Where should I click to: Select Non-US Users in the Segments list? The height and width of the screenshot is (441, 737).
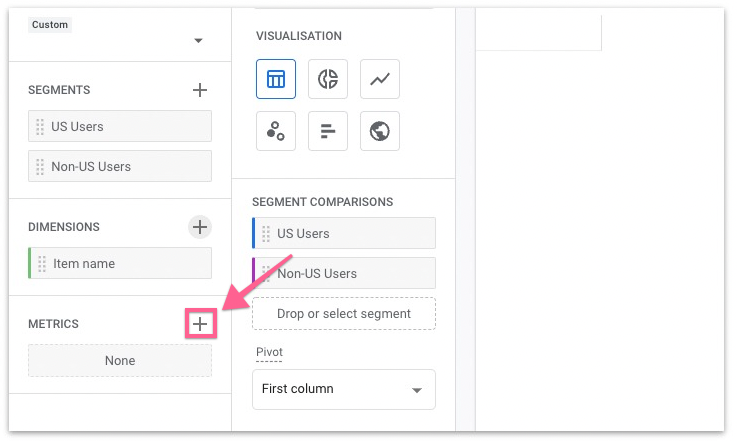pos(120,166)
